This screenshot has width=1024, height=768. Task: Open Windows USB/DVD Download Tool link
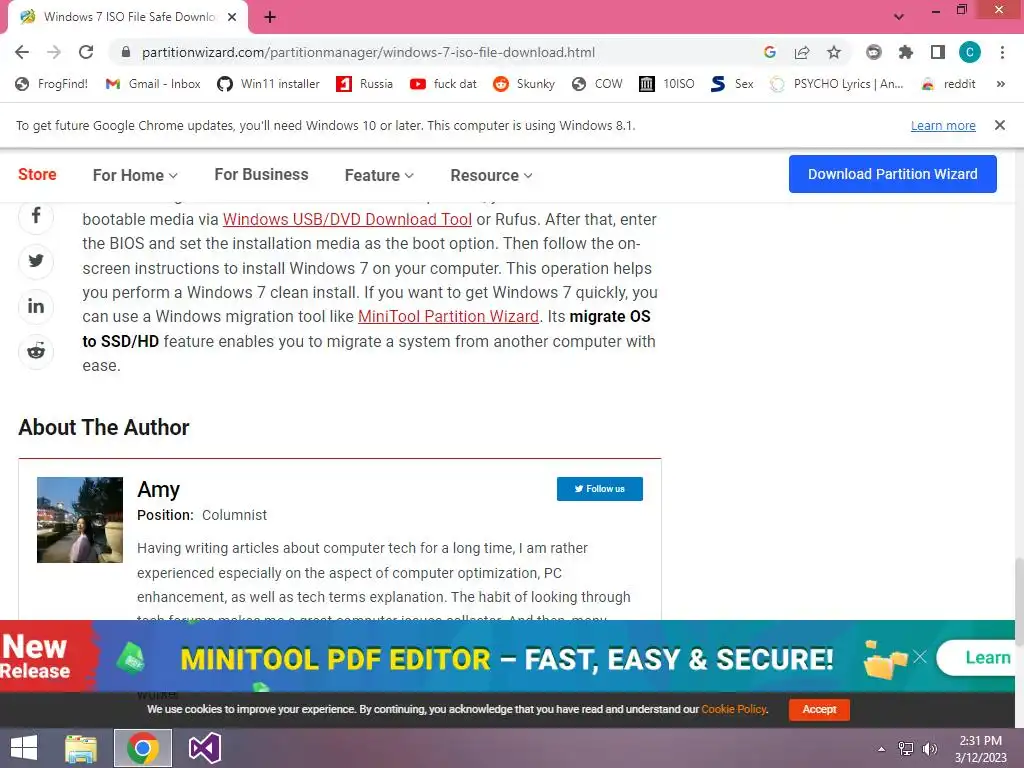(347, 219)
